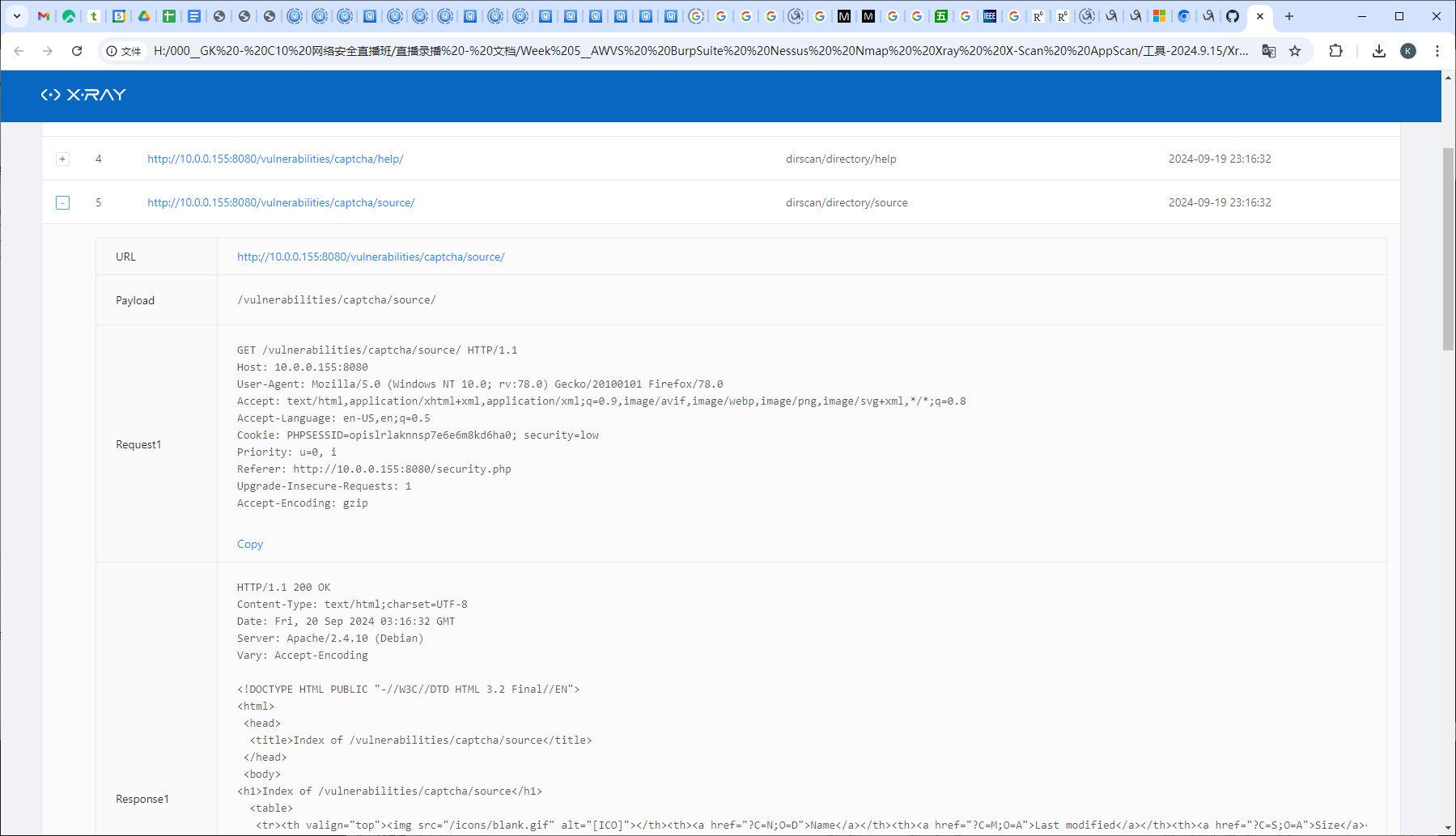The image size is (1456, 836).
Task: Click the Request1 label
Action: click(x=138, y=444)
